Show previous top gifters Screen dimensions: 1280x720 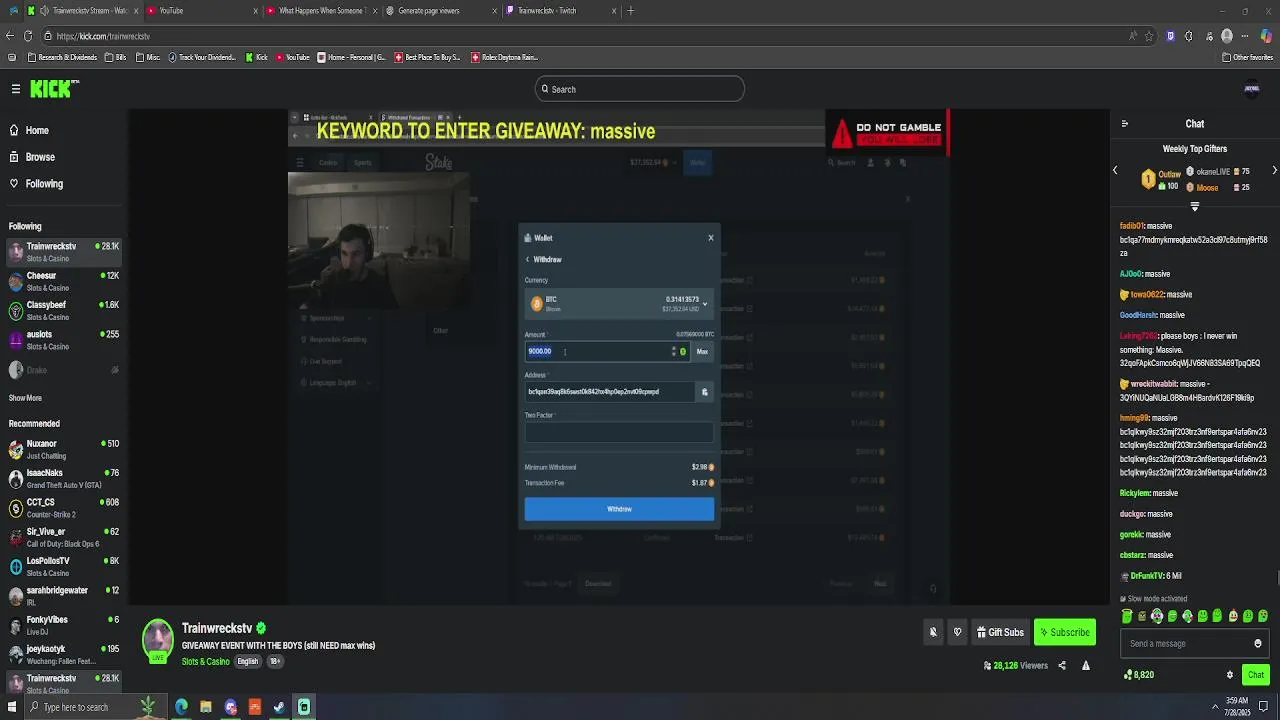[x=1115, y=171]
